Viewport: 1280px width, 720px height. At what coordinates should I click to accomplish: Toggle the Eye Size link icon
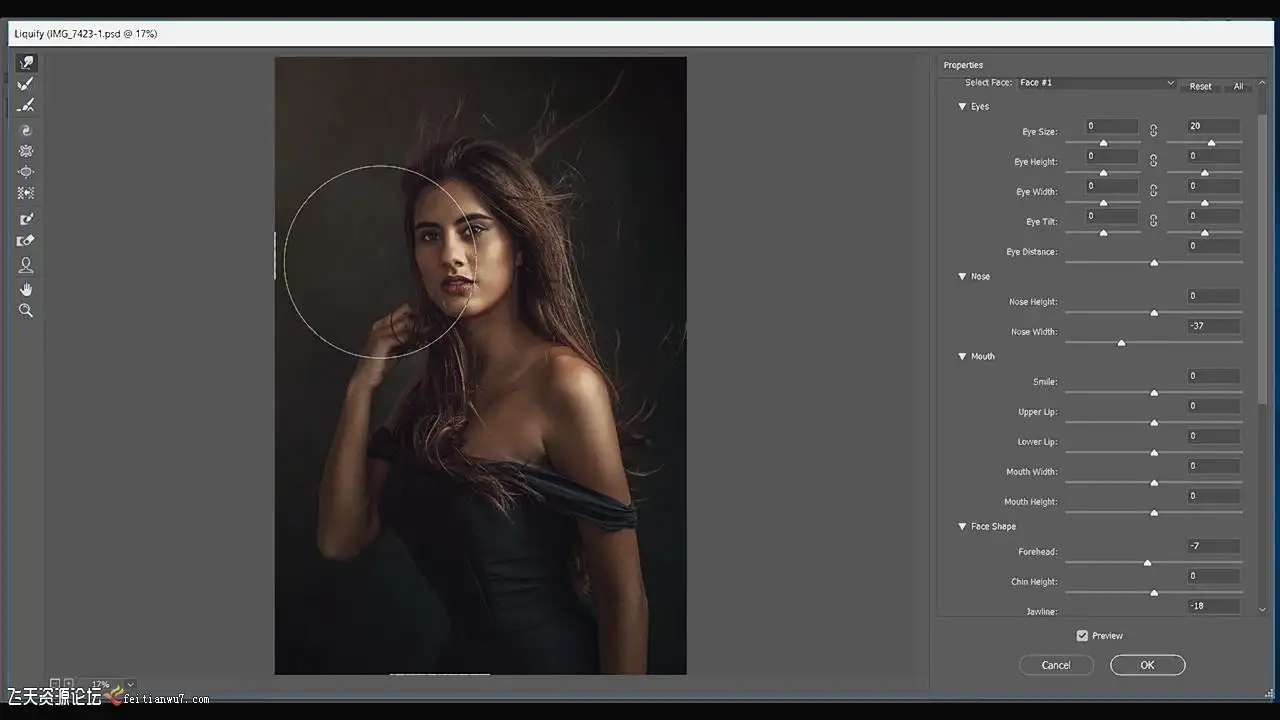click(1153, 130)
